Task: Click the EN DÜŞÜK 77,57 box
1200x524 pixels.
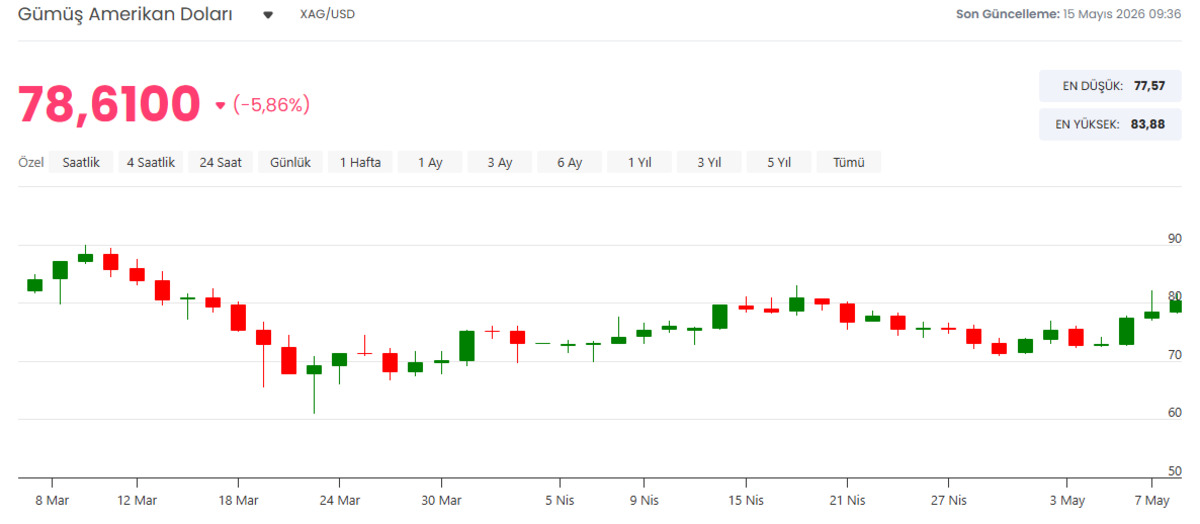Action: (1110, 86)
